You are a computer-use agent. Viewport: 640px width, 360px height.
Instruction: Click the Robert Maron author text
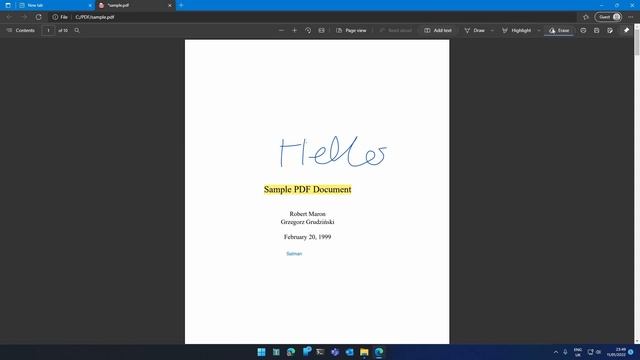(307, 214)
